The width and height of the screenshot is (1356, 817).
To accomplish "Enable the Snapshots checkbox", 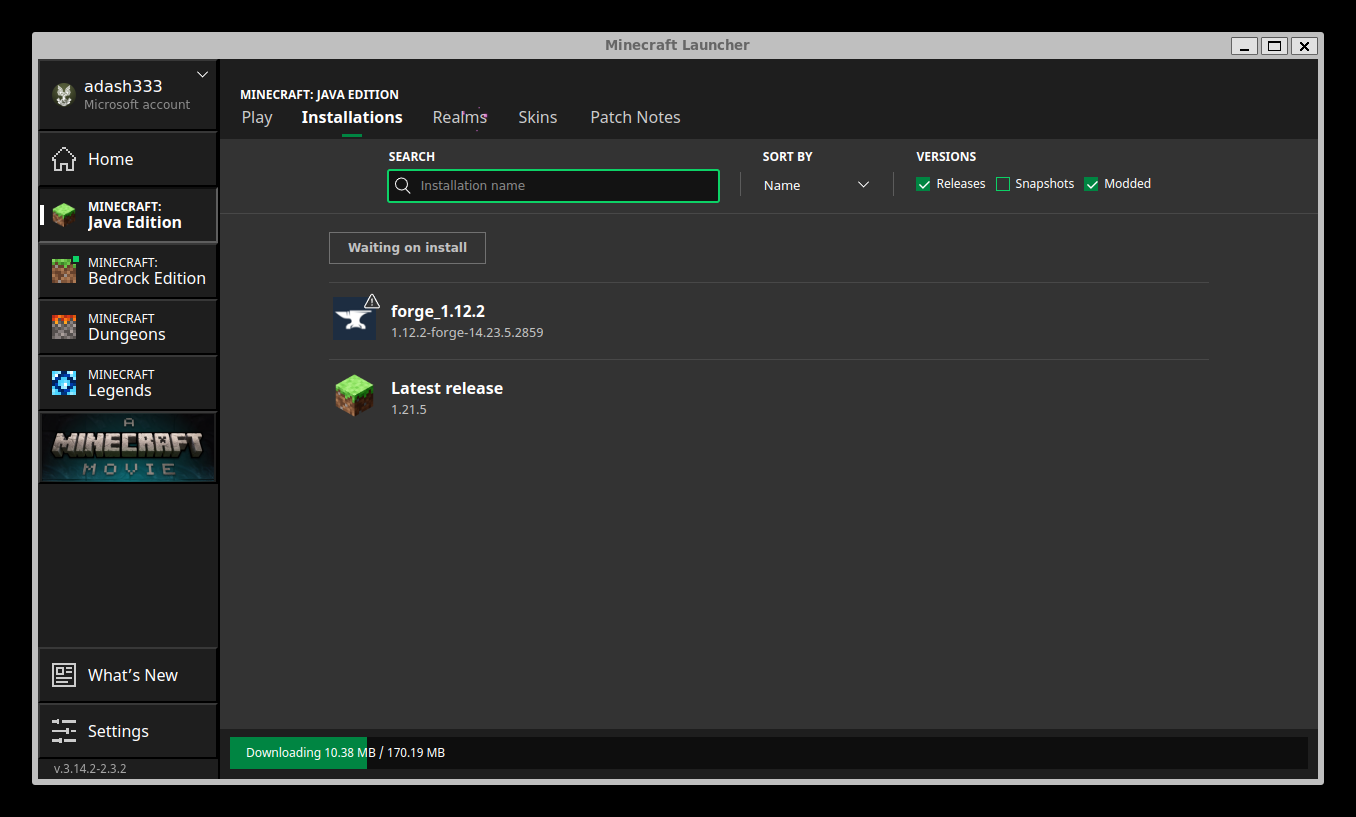I will [x=1003, y=184].
